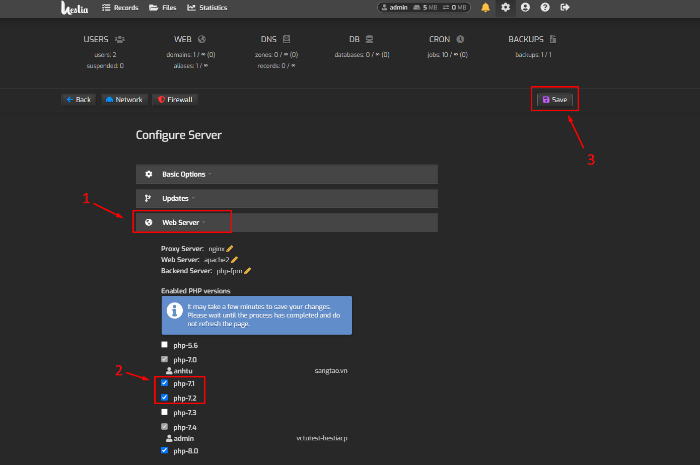Click the gear icon on Basic Options
The width and height of the screenshot is (700, 465).
tap(149, 174)
